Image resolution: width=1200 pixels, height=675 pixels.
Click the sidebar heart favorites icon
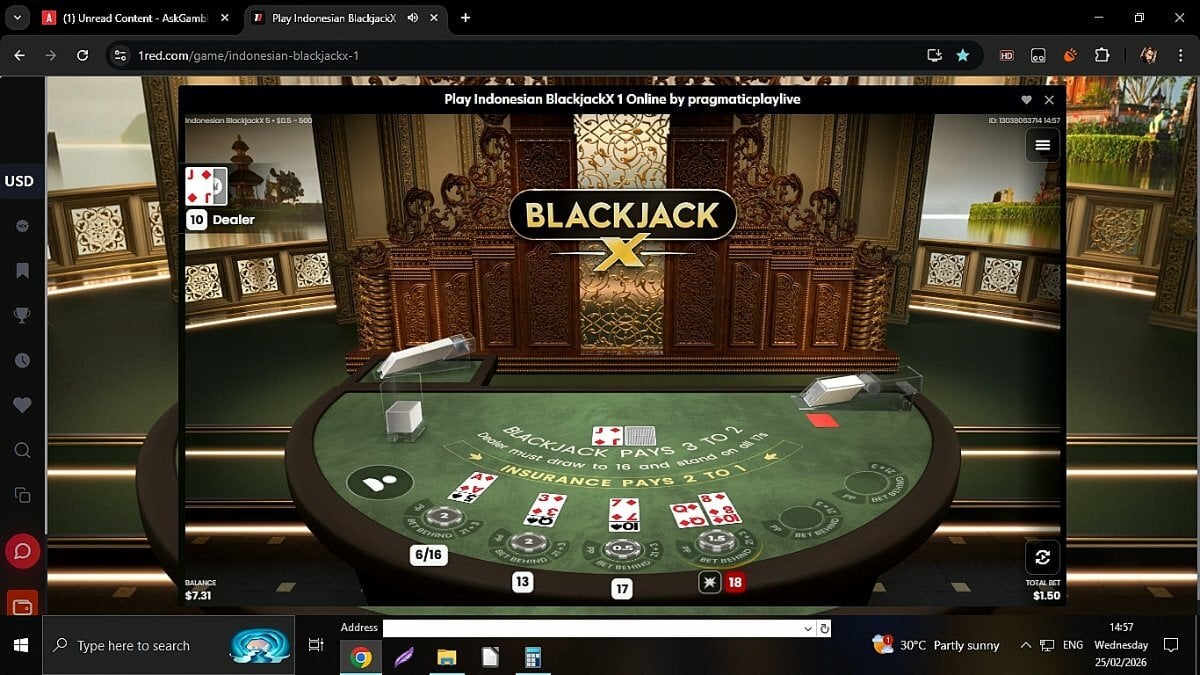(x=22, y=405)
